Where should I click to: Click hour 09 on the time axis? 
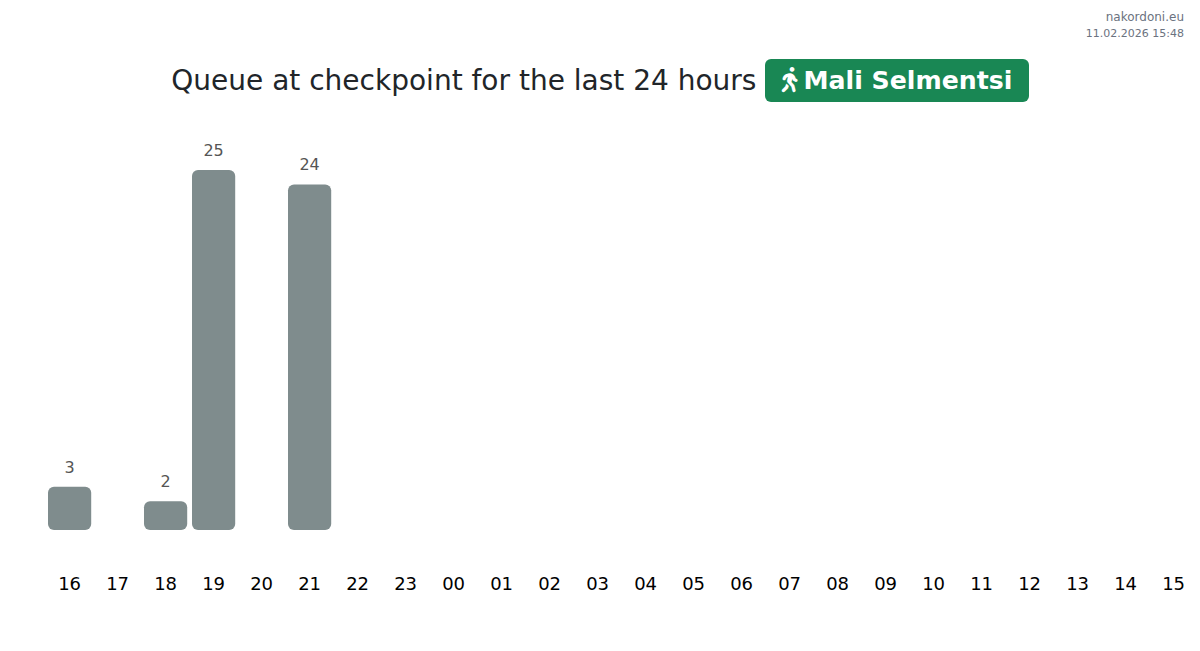coord(885,584)
